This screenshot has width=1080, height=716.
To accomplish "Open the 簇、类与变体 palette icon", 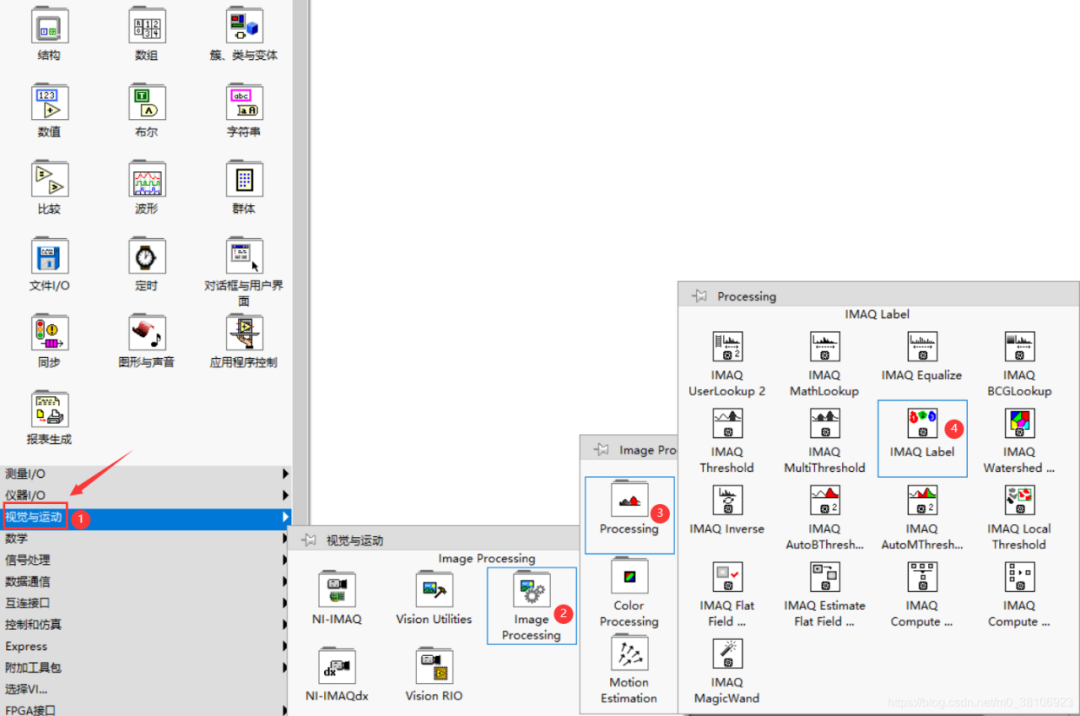I will [244, 26].
